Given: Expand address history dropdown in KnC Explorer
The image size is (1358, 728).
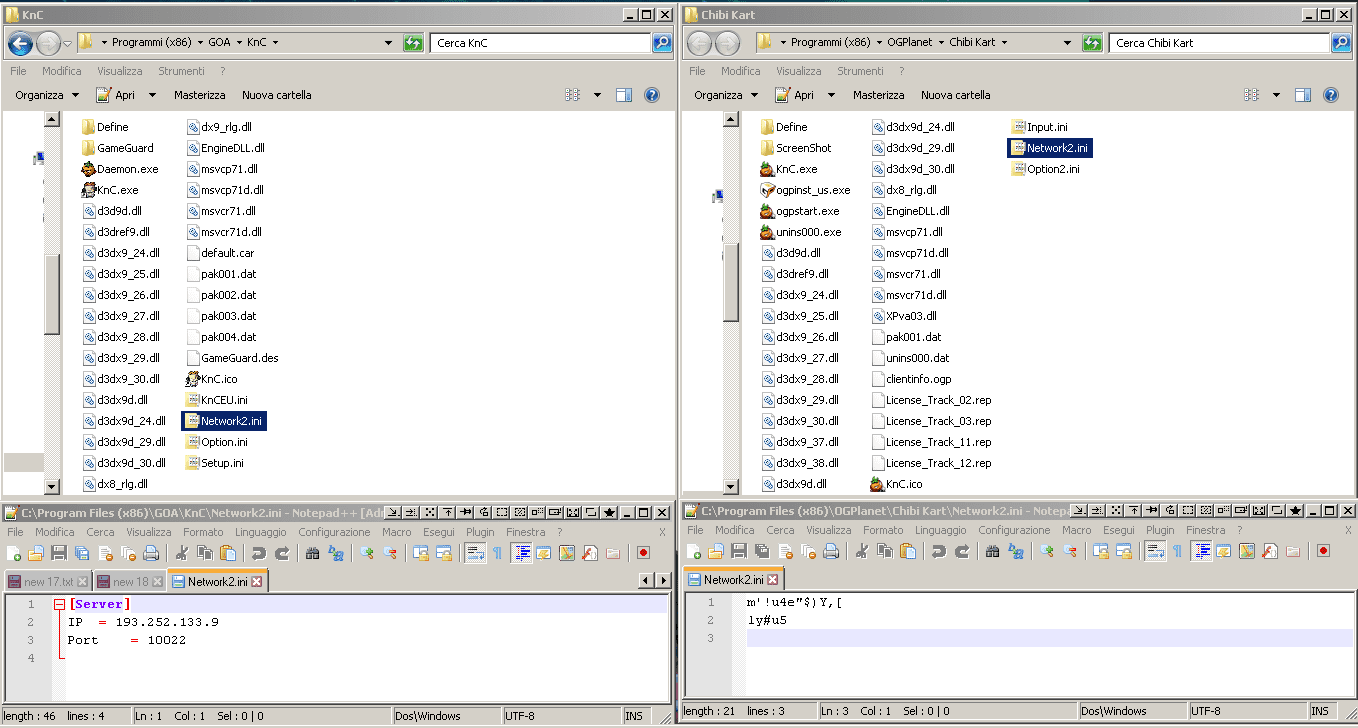Looking at the screenshot, I should [x=388, y=43].
